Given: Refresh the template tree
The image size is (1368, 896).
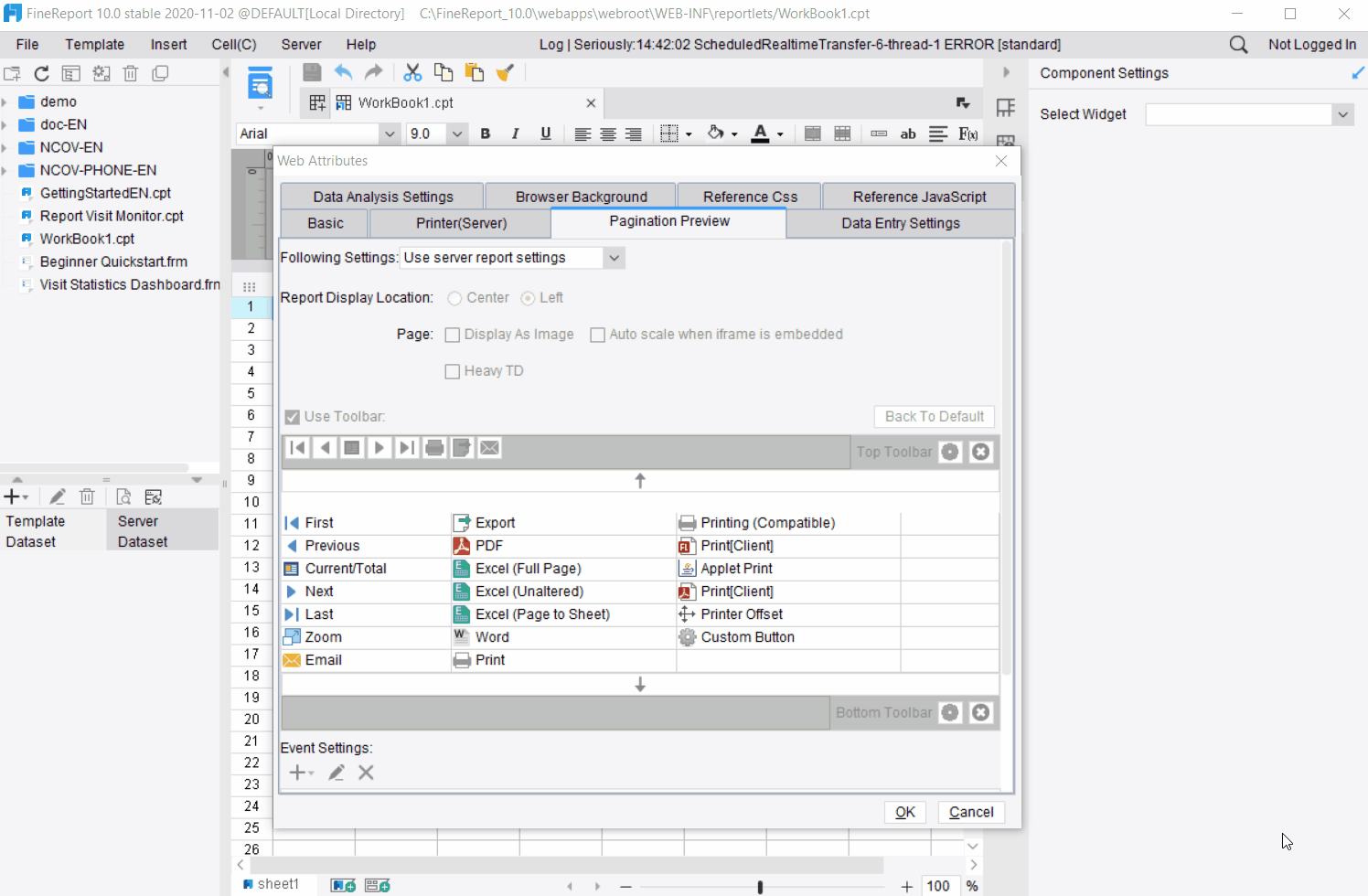Looking at the screenshot, I should (40, 72).
